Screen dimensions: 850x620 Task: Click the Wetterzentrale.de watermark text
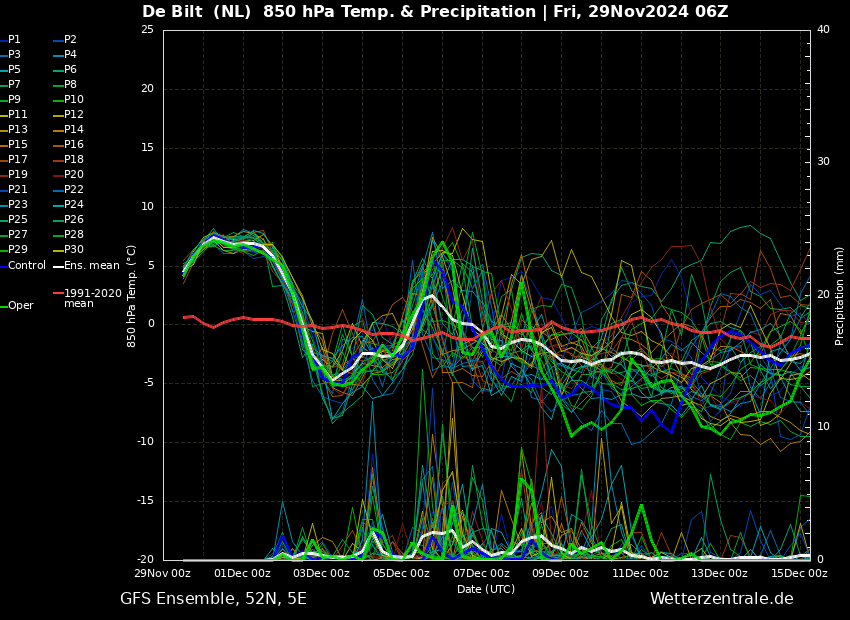click(x=721, y=599)
